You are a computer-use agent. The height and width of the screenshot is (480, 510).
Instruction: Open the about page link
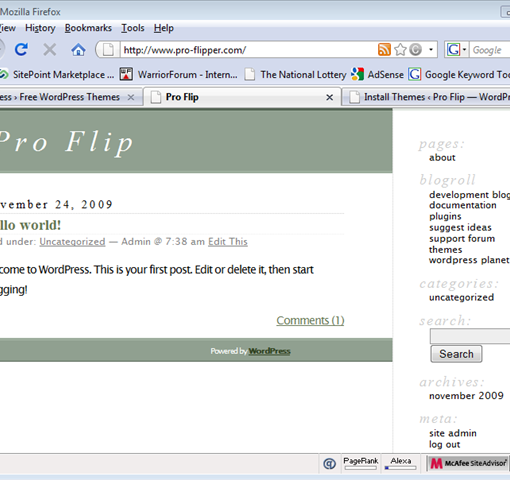click(442, 157)
